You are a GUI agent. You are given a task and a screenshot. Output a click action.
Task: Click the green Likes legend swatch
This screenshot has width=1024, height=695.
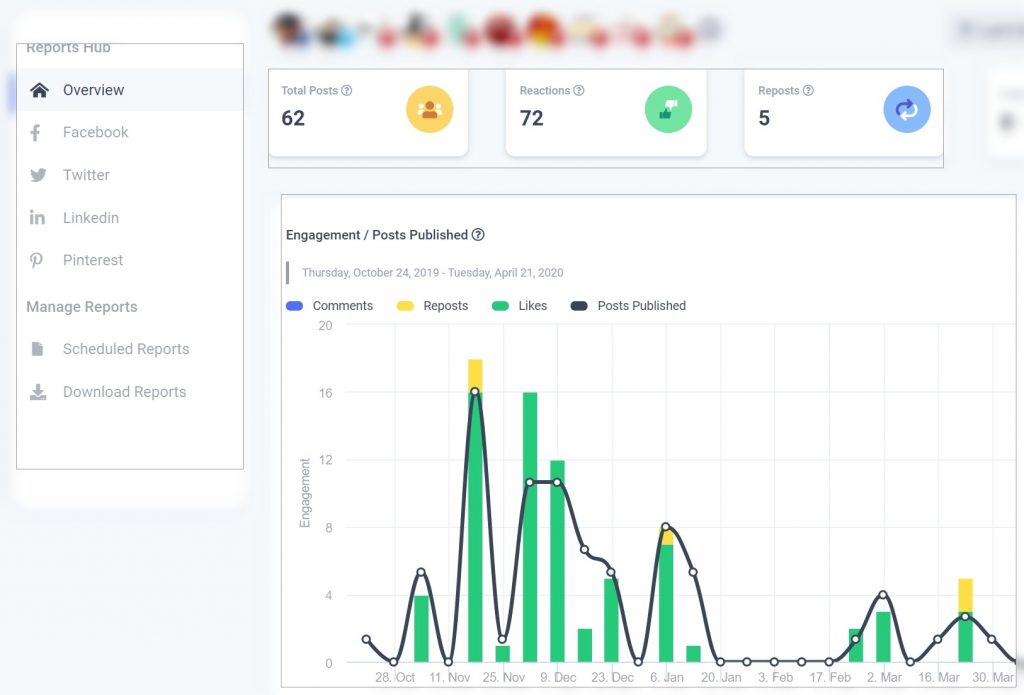click(500, 306)
